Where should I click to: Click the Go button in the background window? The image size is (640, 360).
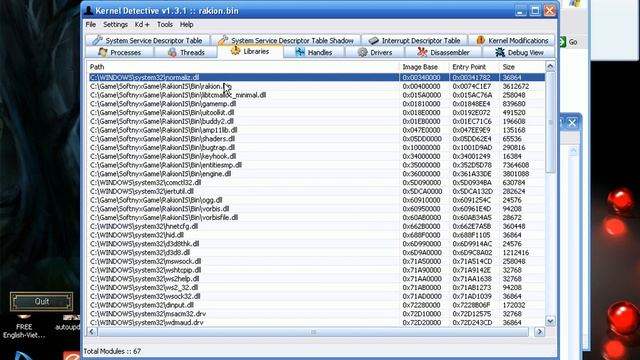tap(569, 42)
